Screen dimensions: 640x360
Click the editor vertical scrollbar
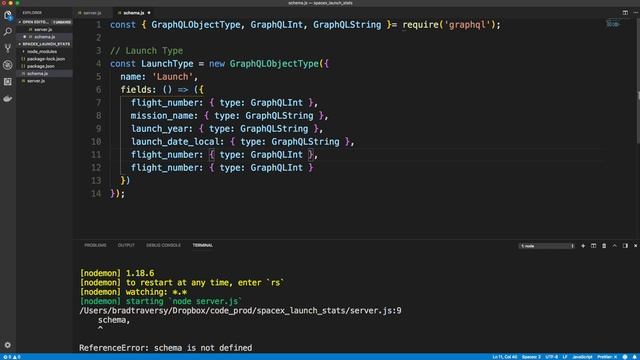pos(638,82)
